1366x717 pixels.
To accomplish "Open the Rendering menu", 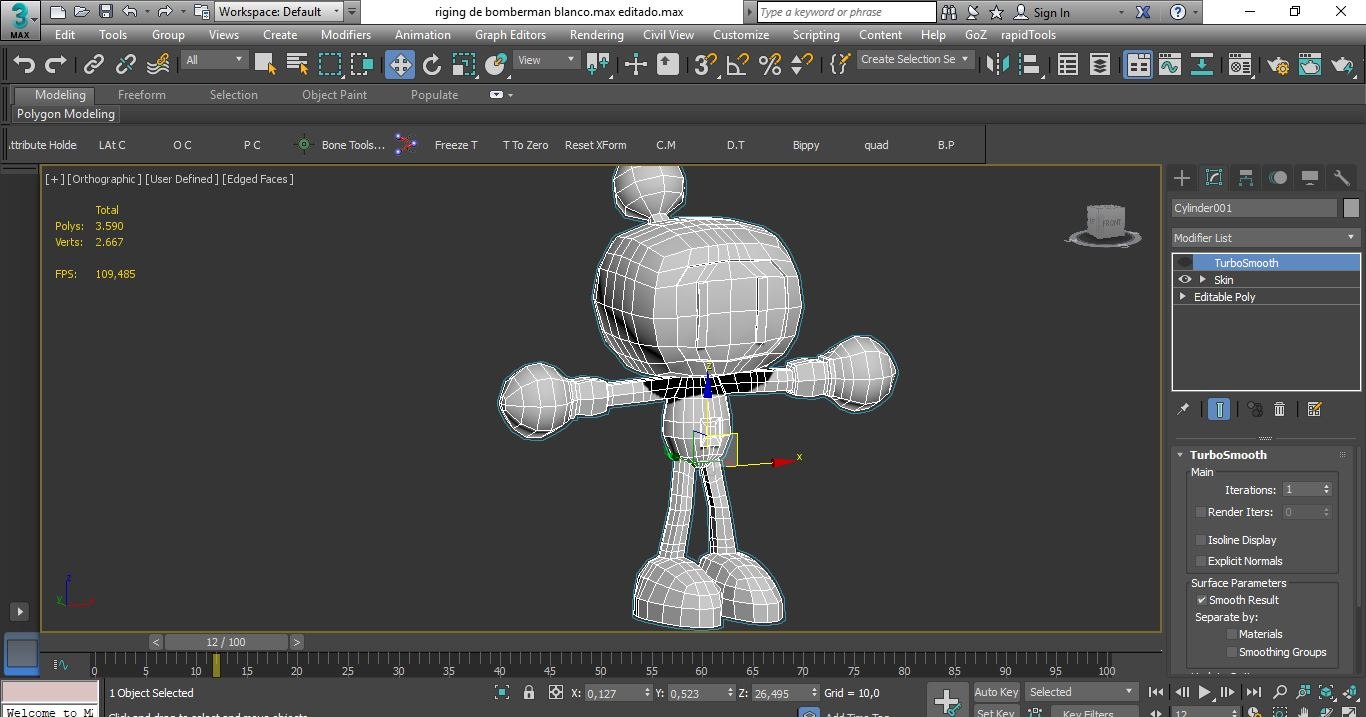I will pos(597,34).
